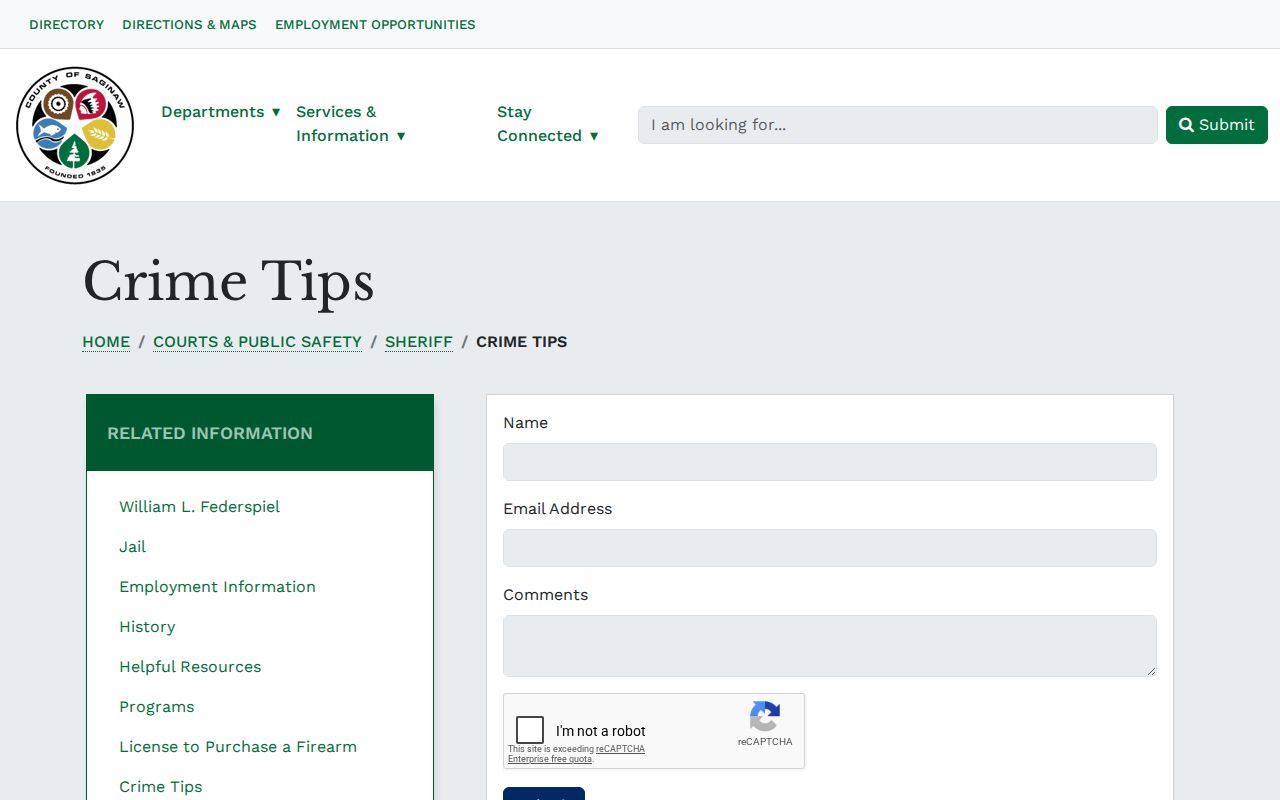Open William L. Federspiel sidebar link
This screenshot has width=1280, height=800.
coord(199,507)
